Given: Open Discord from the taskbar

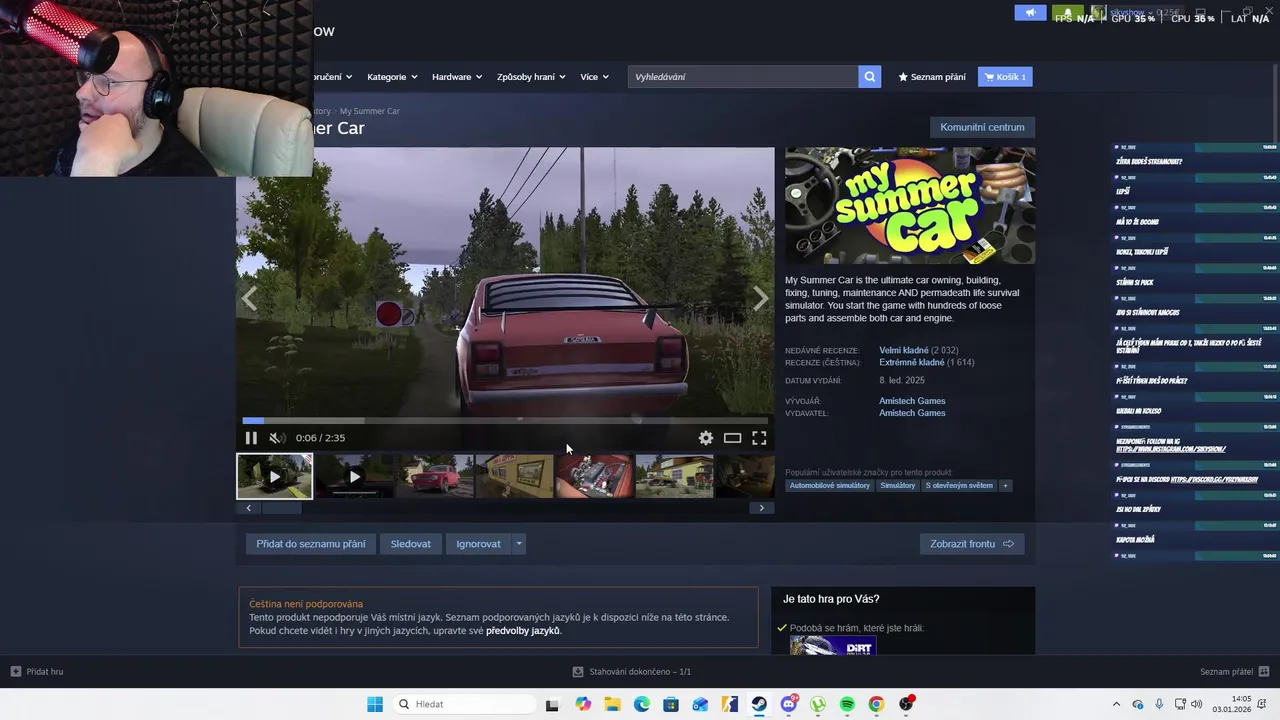Looking at the screenshot, I should pos(789,704).
